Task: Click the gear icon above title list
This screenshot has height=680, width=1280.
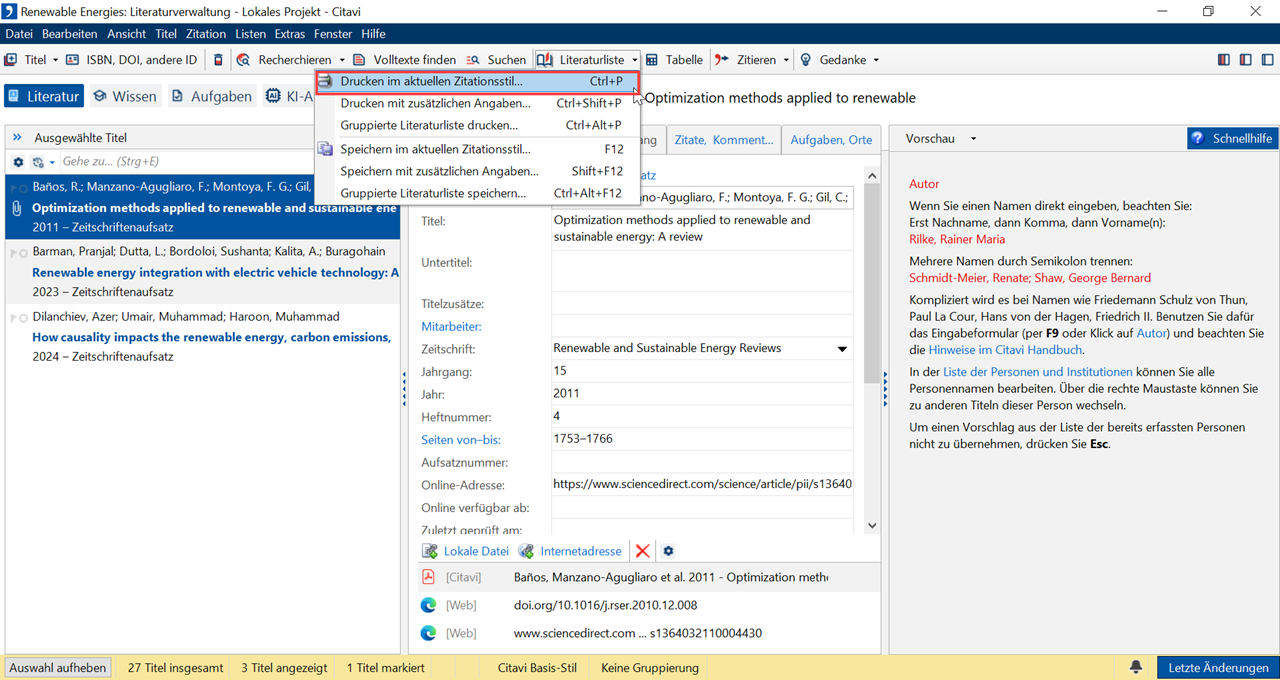Action: click(18, 162)
